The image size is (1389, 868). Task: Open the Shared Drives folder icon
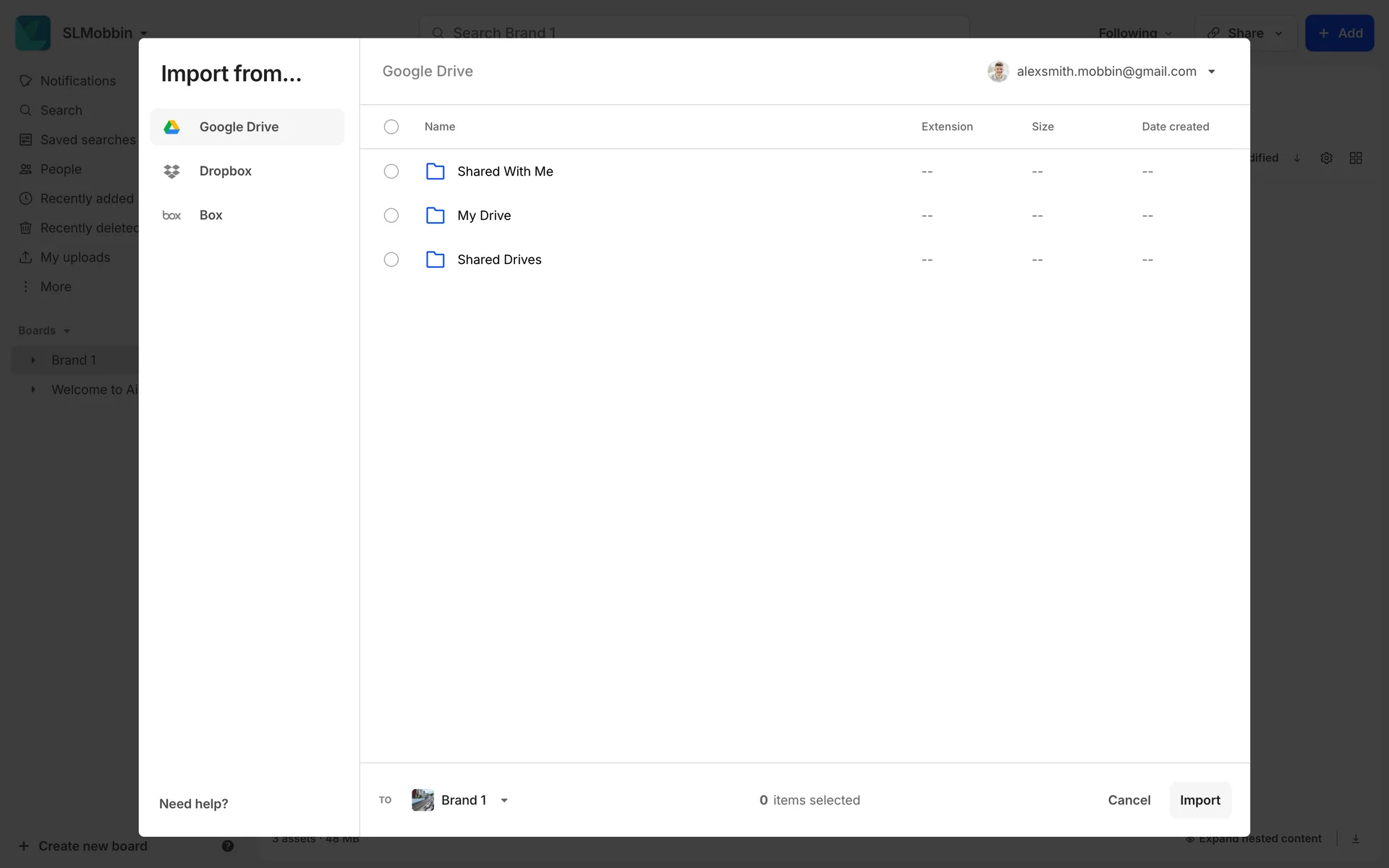tap(435, 260)
